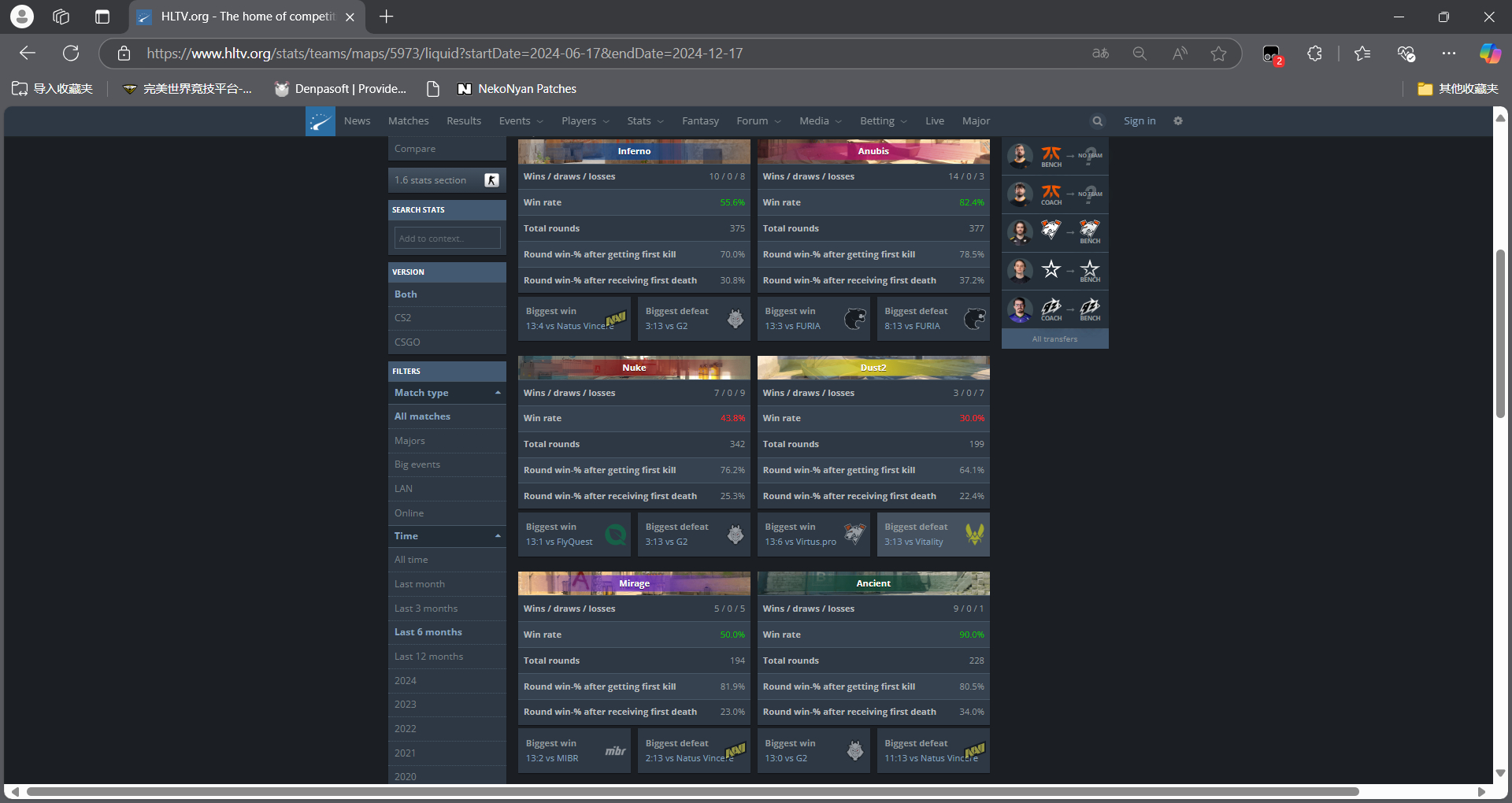This screenshot has width=1512, height=803.
Task: Open the HLTV settings gear icon
Action: 1178,121
